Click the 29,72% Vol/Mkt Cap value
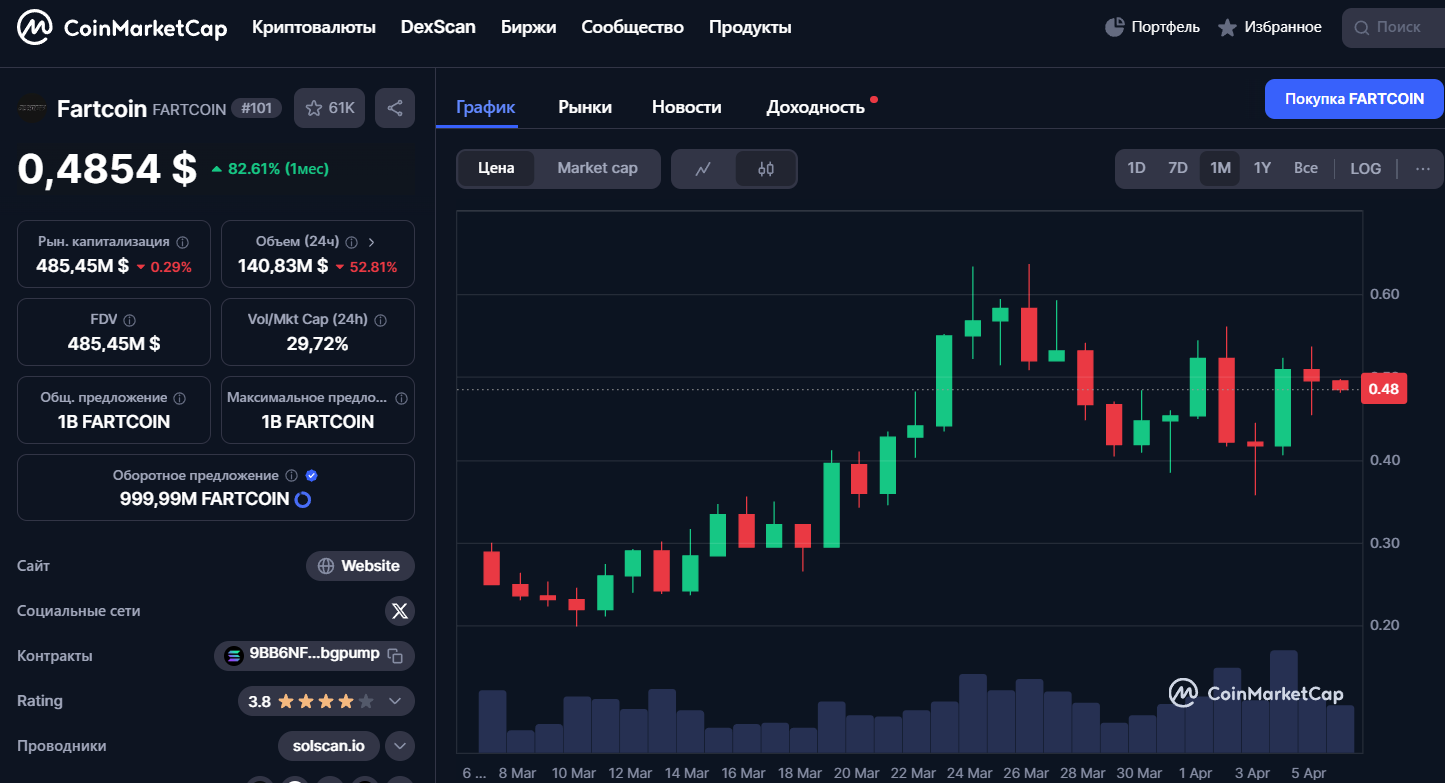Screen dimensions: 1445x783 click(x=317, y=344)
